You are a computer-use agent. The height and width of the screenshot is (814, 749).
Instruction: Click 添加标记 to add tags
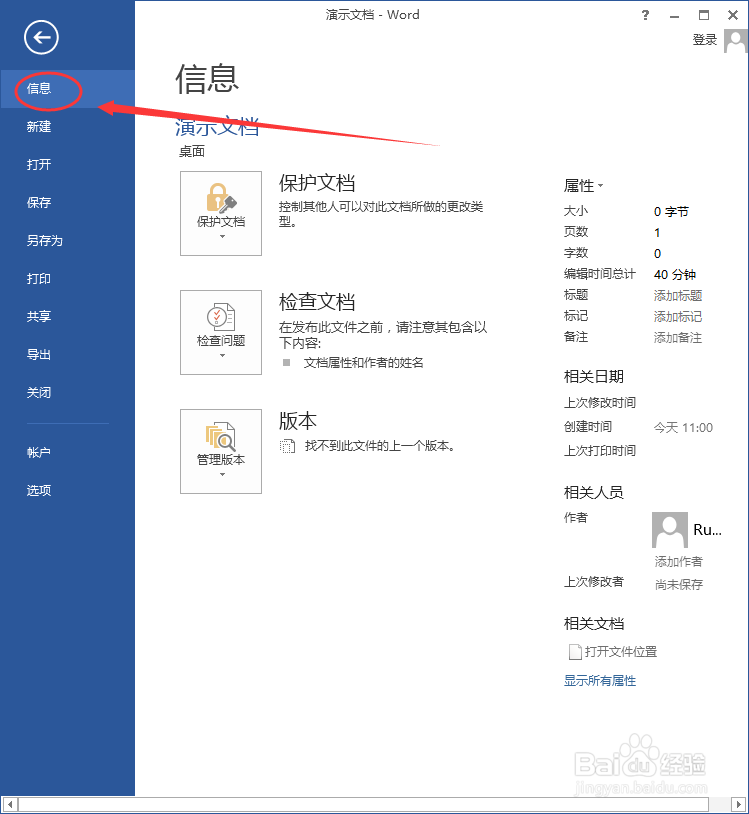click(x=678, y=317)
